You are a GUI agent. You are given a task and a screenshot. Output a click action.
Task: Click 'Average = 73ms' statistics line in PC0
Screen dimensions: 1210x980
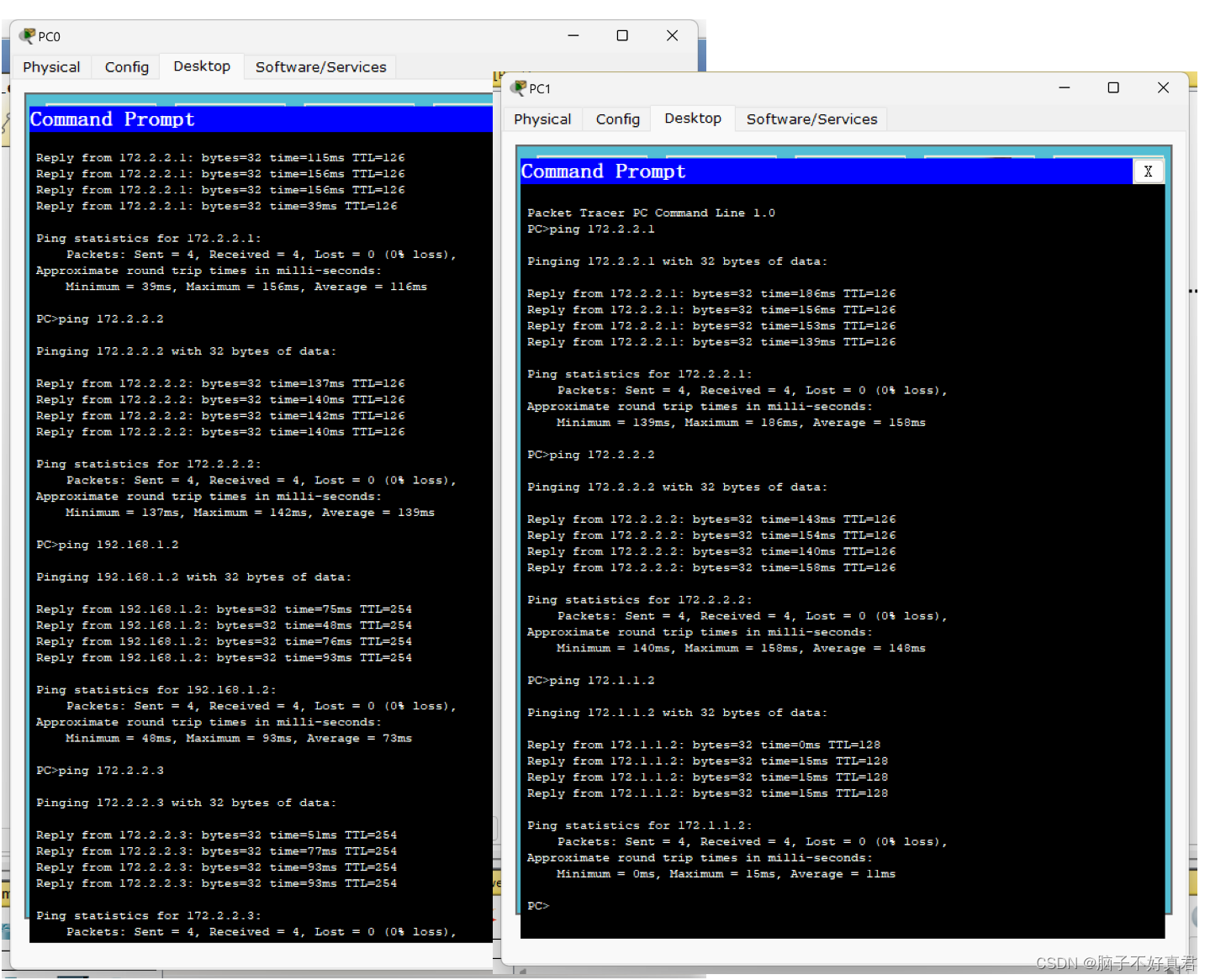point(239,739)
